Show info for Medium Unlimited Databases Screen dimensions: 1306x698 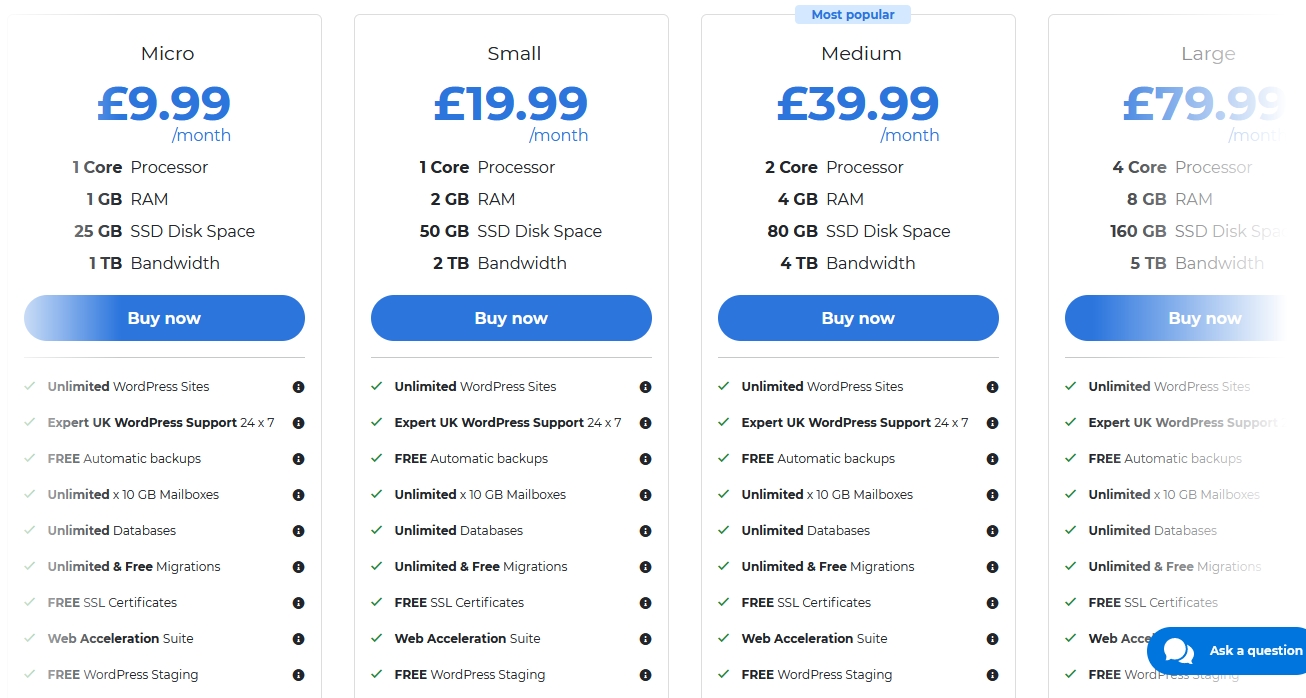(x=992, y=531)
